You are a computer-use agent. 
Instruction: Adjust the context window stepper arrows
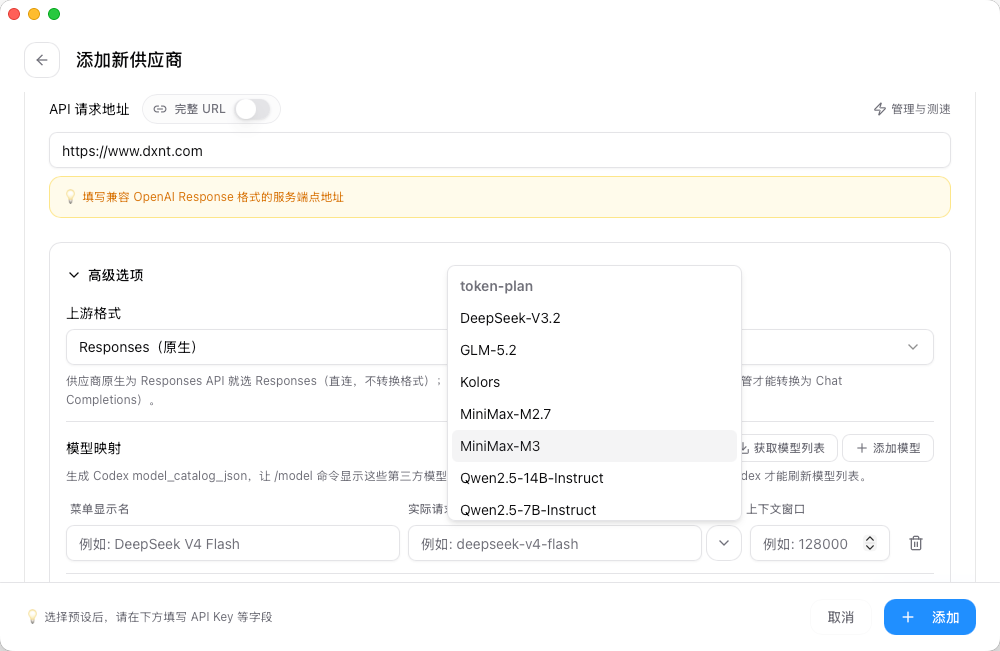click(870, 543)
